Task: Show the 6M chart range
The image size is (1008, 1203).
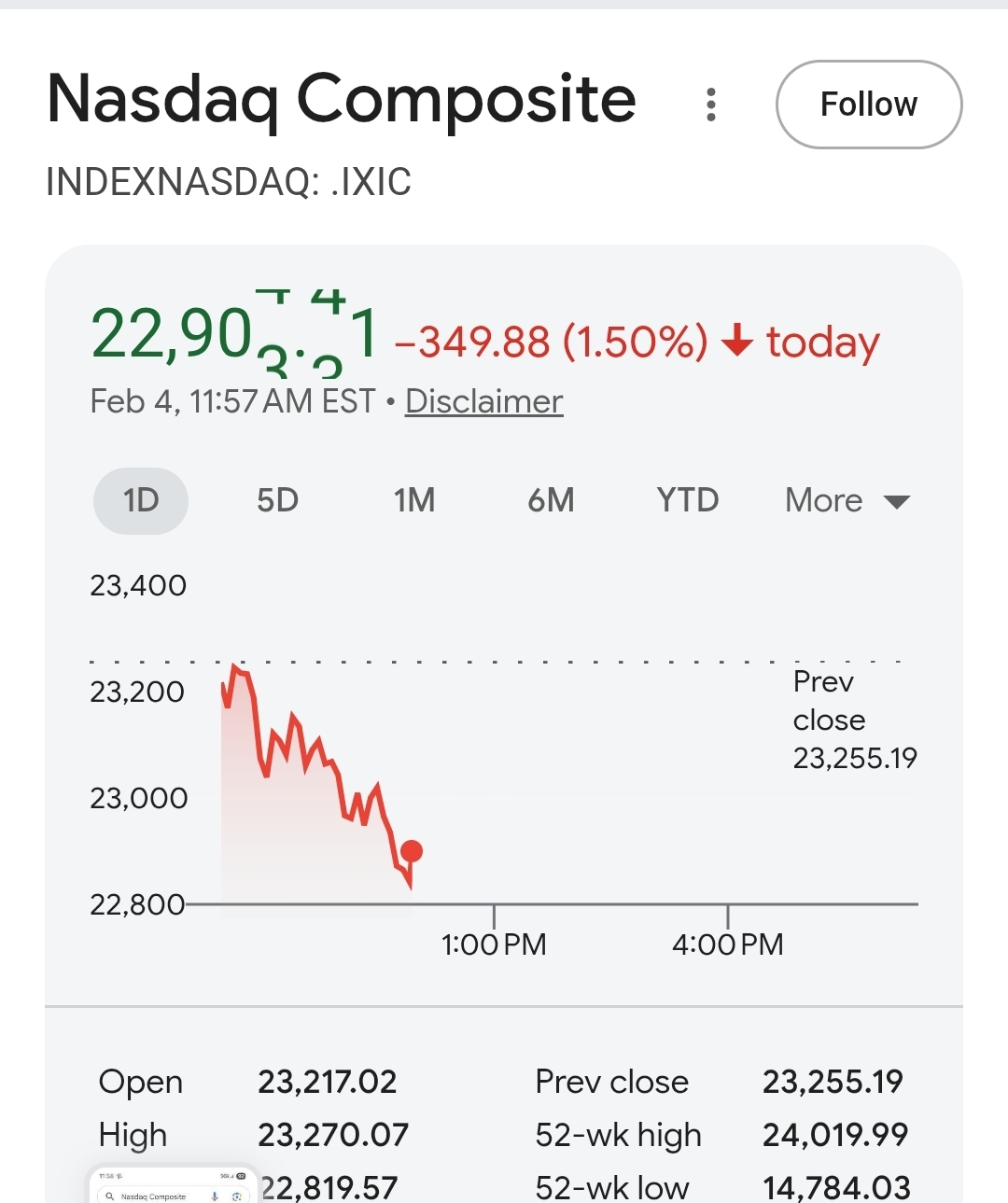Action: click(551, 500)
